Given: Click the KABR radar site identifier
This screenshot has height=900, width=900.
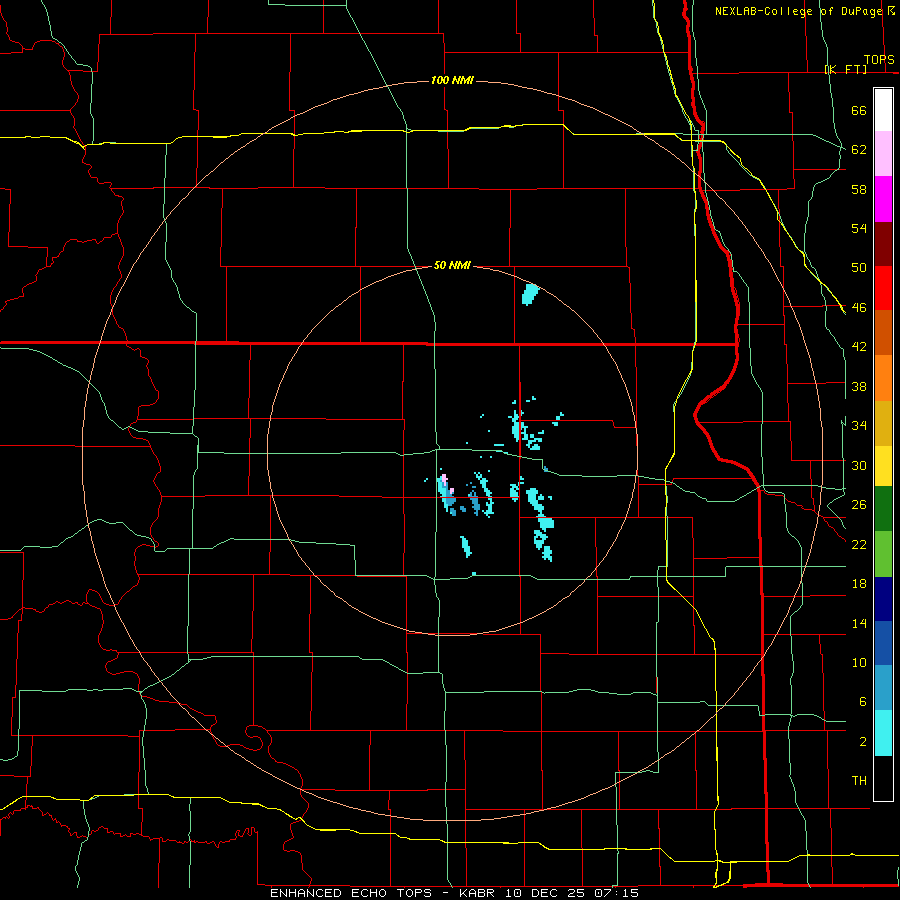Looking at the screenshot, I should point(476,893).
